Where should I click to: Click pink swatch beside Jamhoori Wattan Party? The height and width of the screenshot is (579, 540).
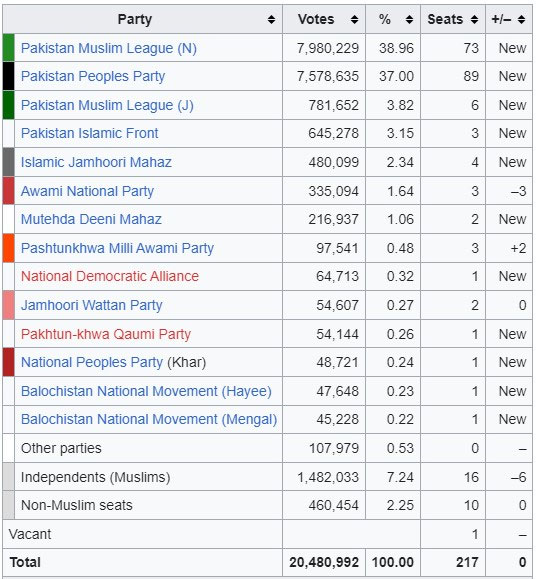pos(8,305)
